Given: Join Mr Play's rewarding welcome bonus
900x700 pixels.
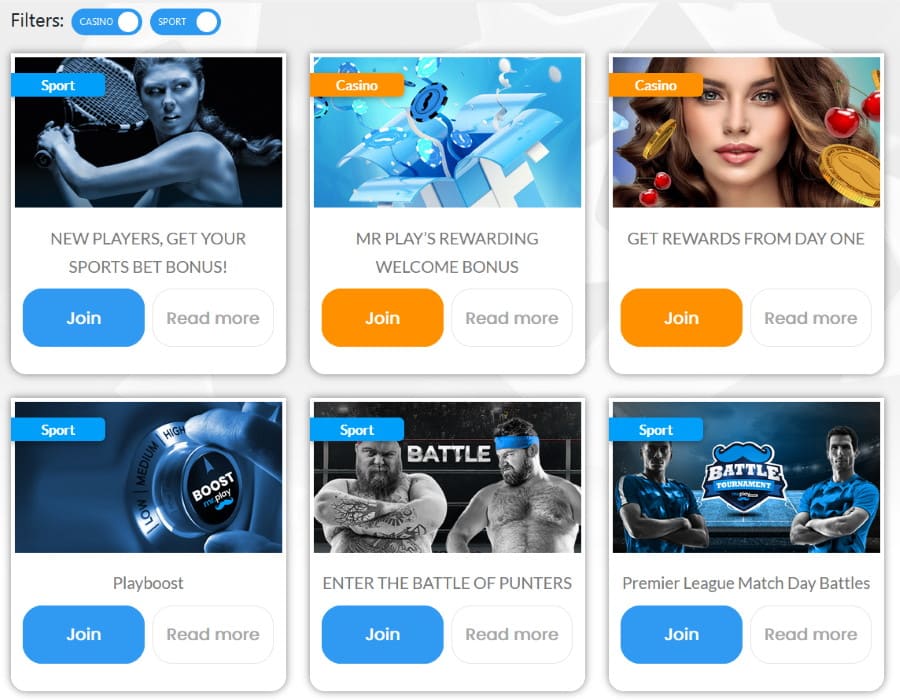Looking at the screenshot, I should [x=382, y=318].
